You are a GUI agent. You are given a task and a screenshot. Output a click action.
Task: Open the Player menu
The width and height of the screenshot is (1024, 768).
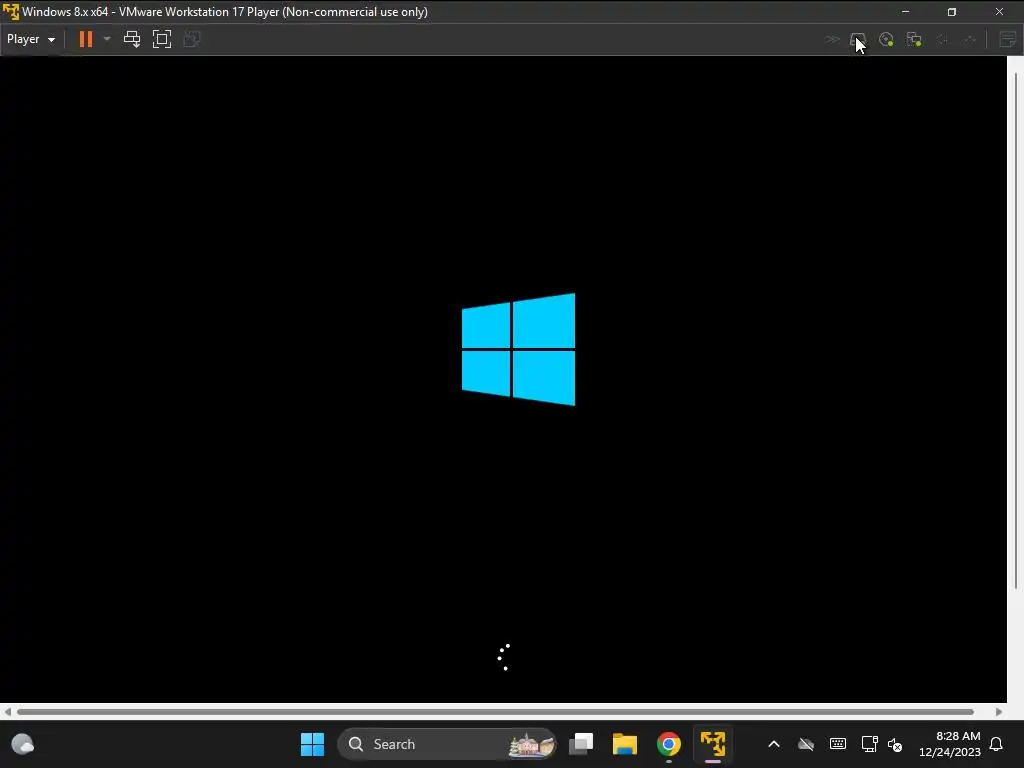pyautogui.click(x=30, y=39)
